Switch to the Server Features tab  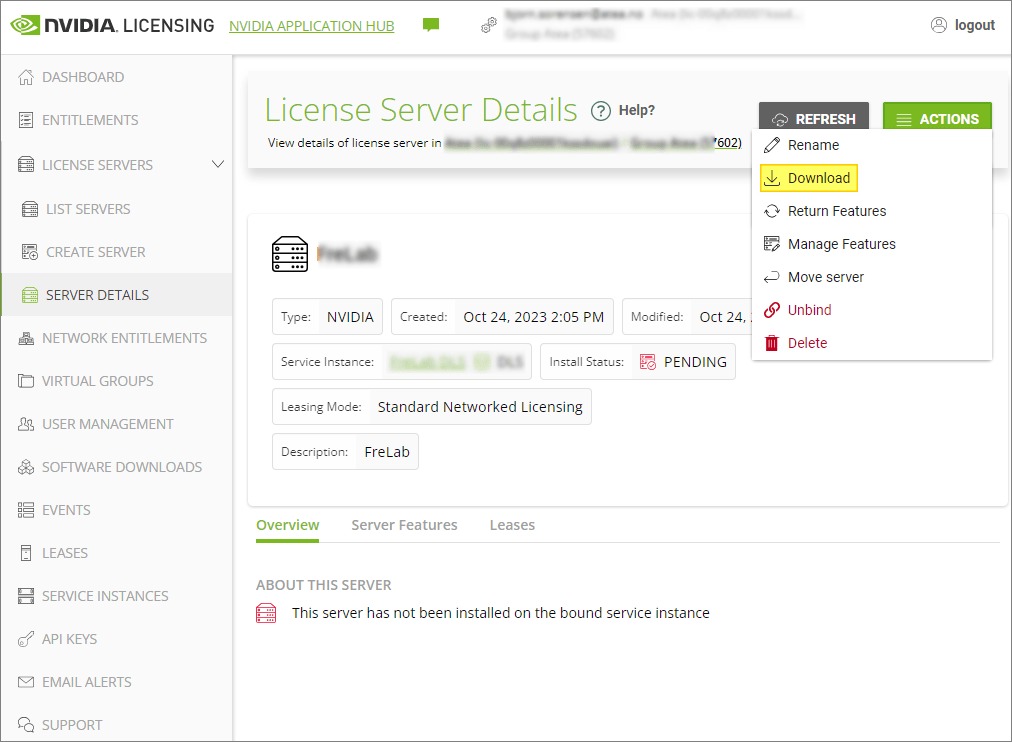[x=404, y=525]
